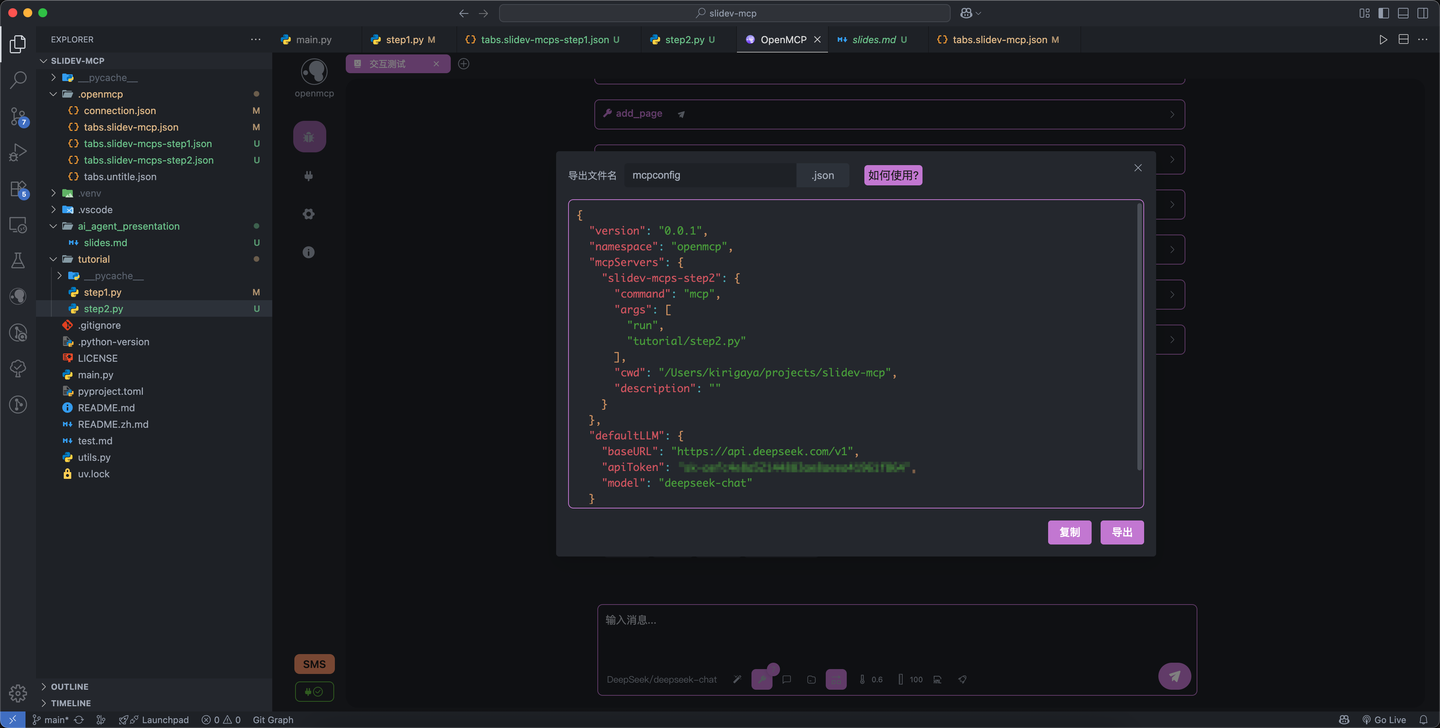1440x728 pixels.
Task: Run the file with the play icon
Action: pyautogui.click(x=1383, y=40)
